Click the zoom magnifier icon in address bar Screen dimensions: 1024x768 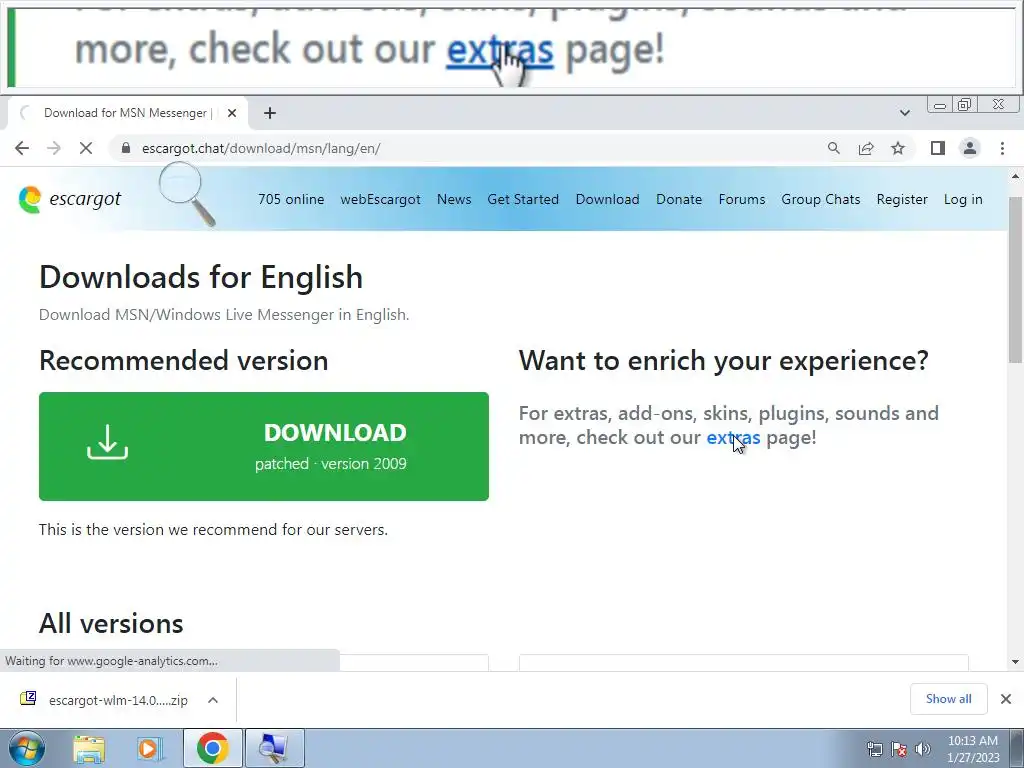click(833, 148)
